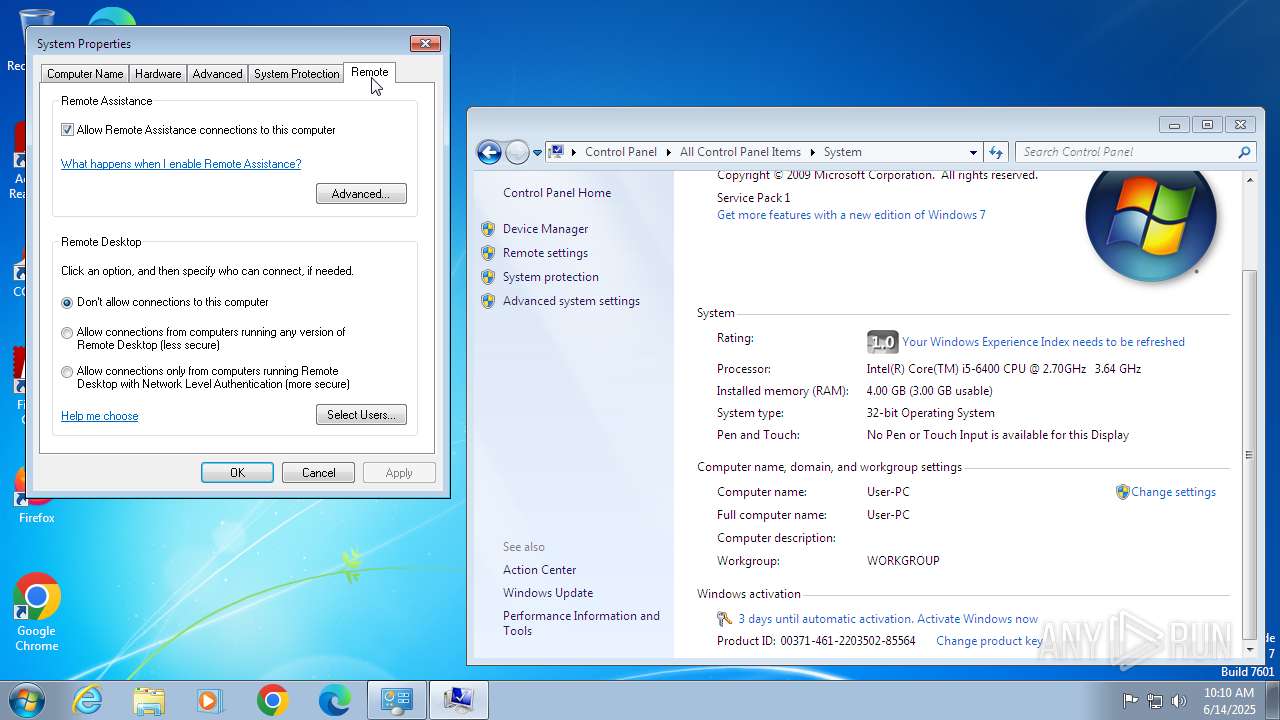Image resolution: width=1280 pixels, height=720 pixels.
Task: Click the Windows Experience Index 1.0 rating badge
Action: coord(882,342)
